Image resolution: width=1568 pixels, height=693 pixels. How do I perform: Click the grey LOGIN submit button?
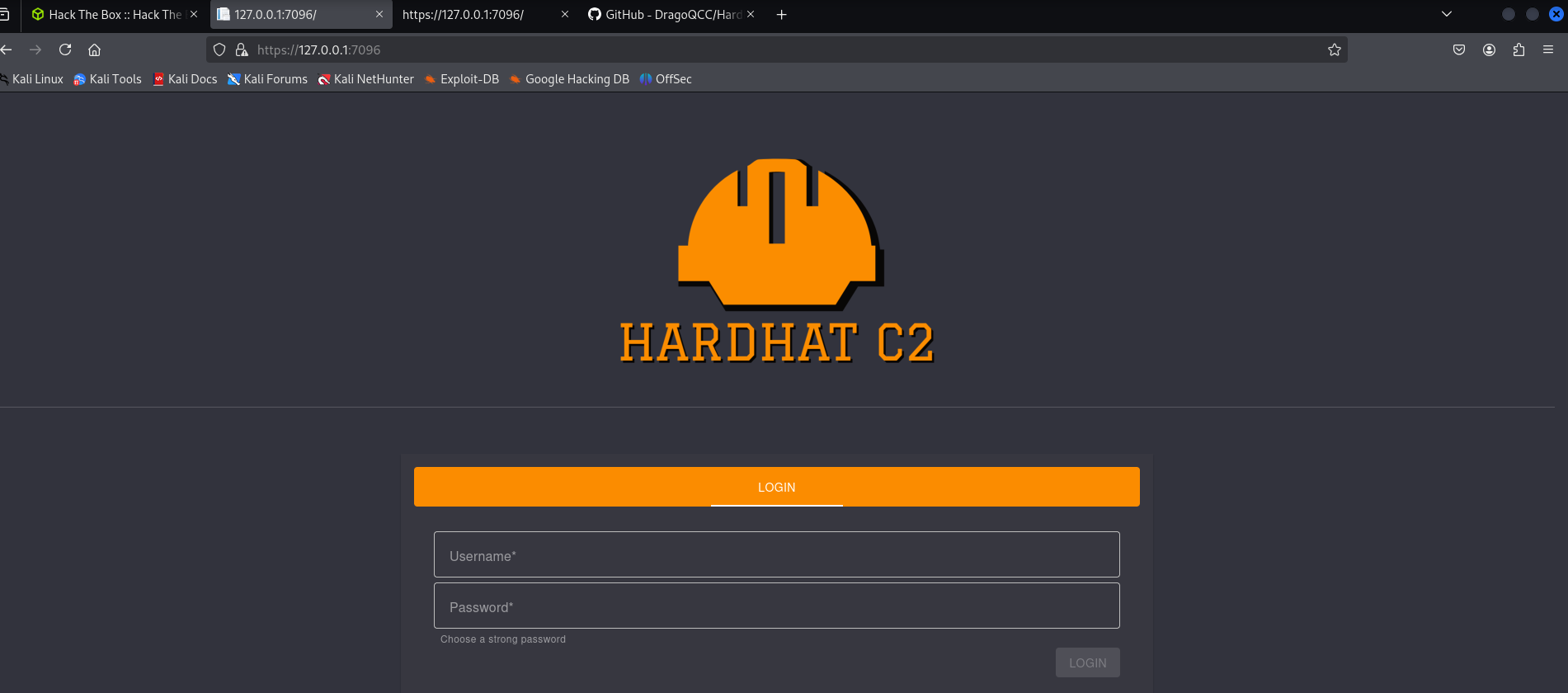point(1088,662)
